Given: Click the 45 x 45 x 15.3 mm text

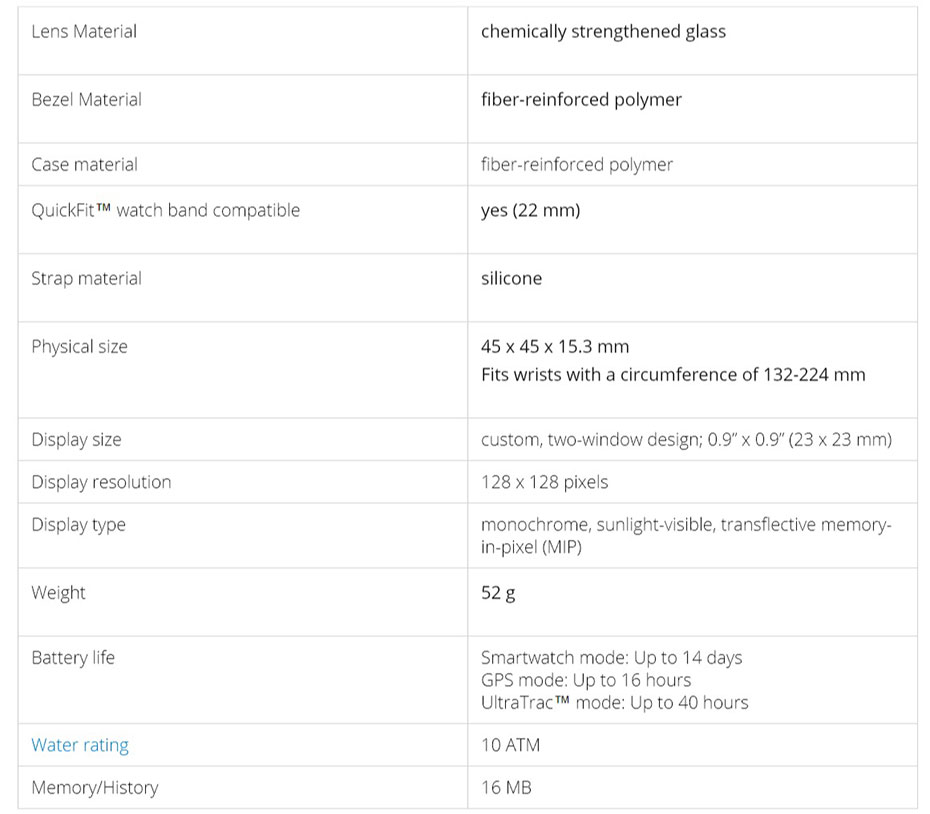Looking at the screenshot, I should [x=555, y=346].
